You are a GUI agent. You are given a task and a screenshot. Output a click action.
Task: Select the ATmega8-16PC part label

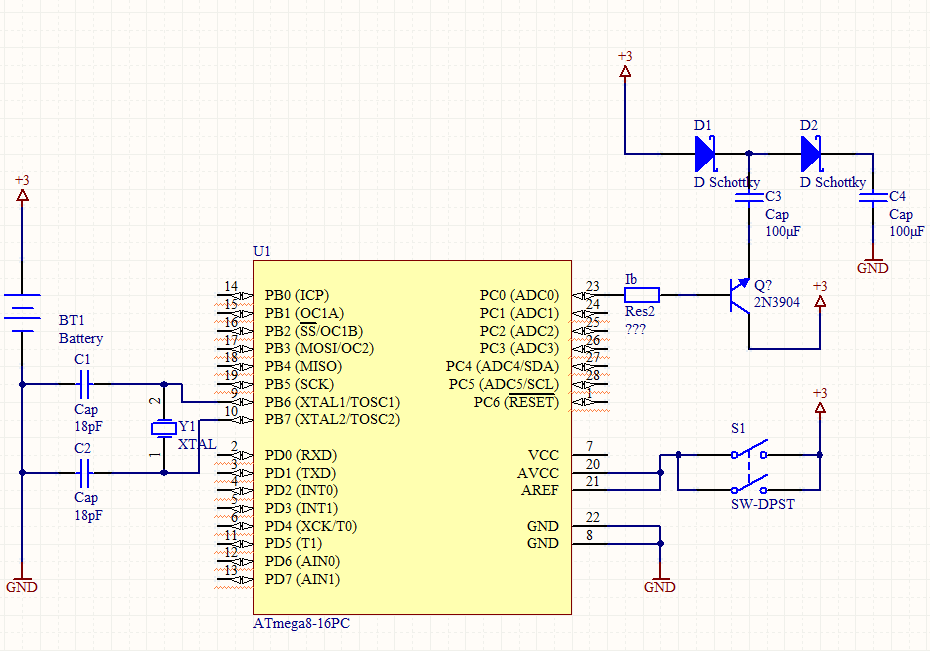301,624
